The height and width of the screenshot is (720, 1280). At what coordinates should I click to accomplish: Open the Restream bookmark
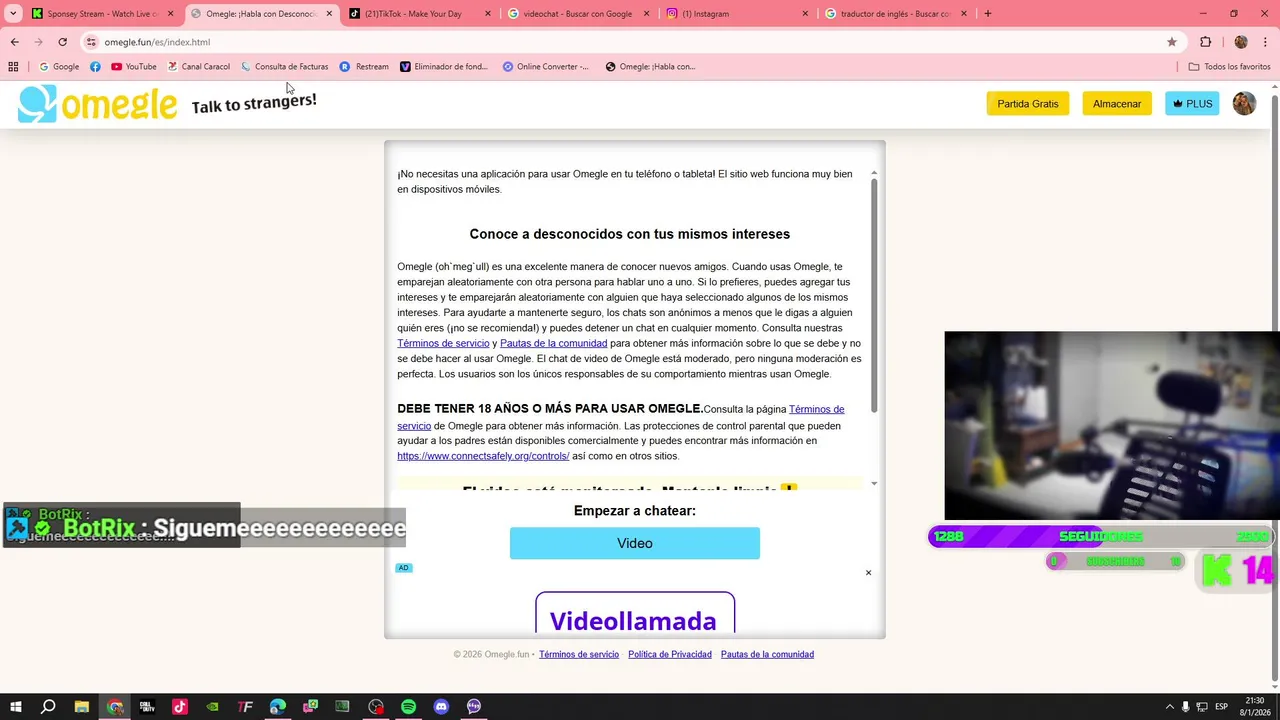coord(364,67)
